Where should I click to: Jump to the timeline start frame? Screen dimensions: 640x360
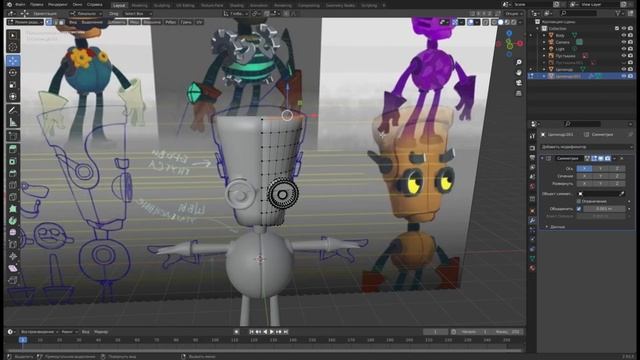click(x=251, y=332)
